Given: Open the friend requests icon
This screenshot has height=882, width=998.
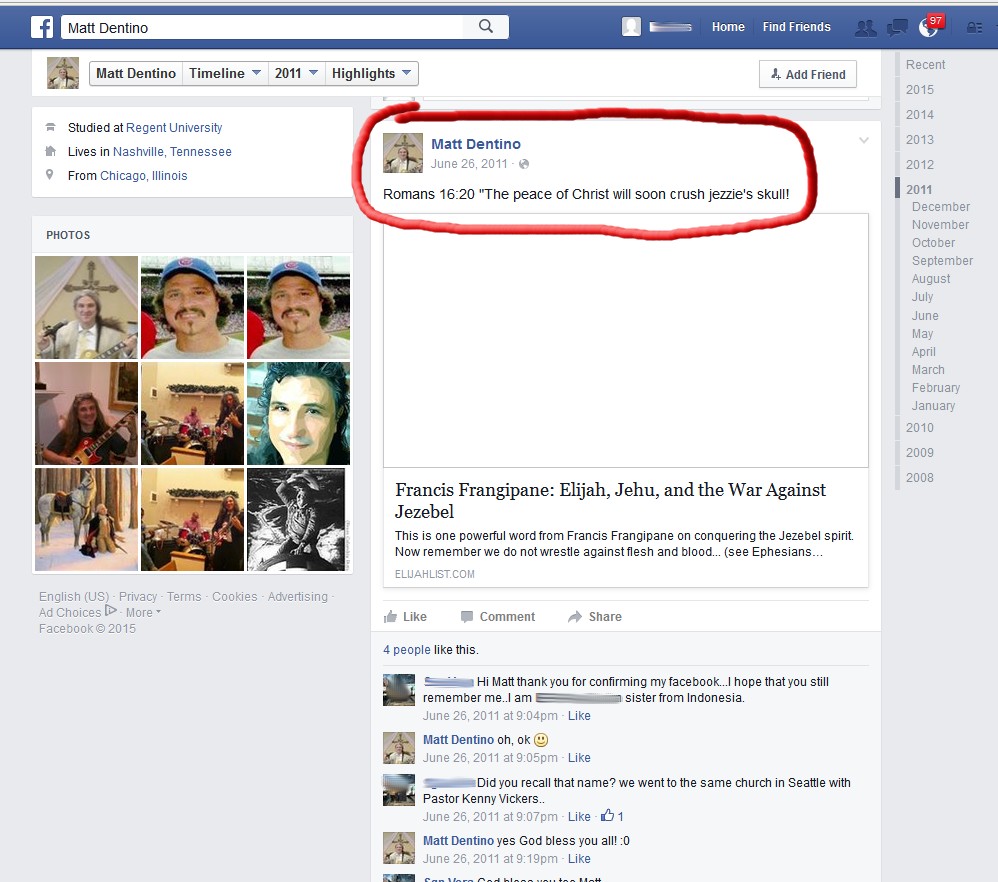Looking at the screenshot, I should point(865,27).
